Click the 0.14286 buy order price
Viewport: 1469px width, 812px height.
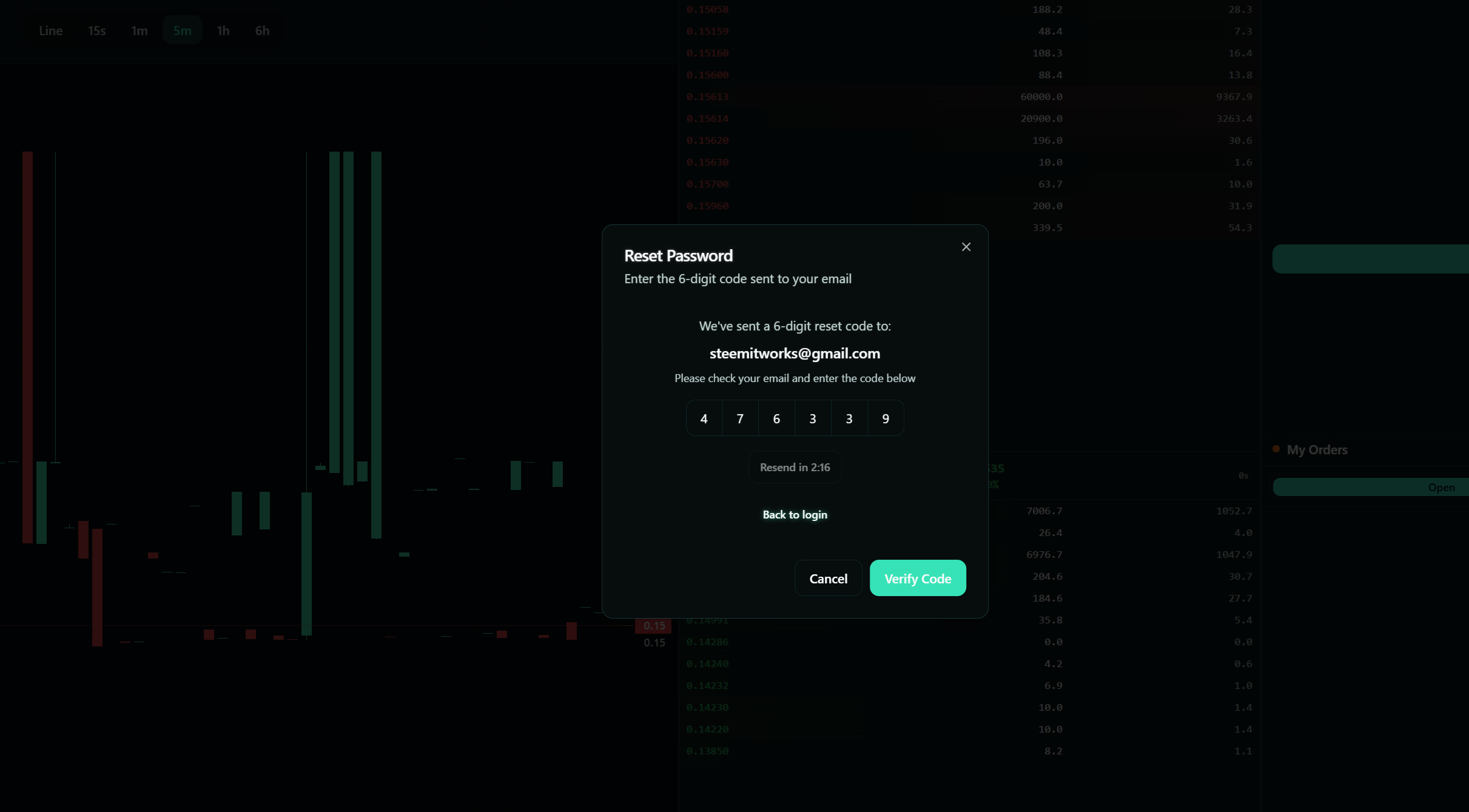[x=707, y=642]
